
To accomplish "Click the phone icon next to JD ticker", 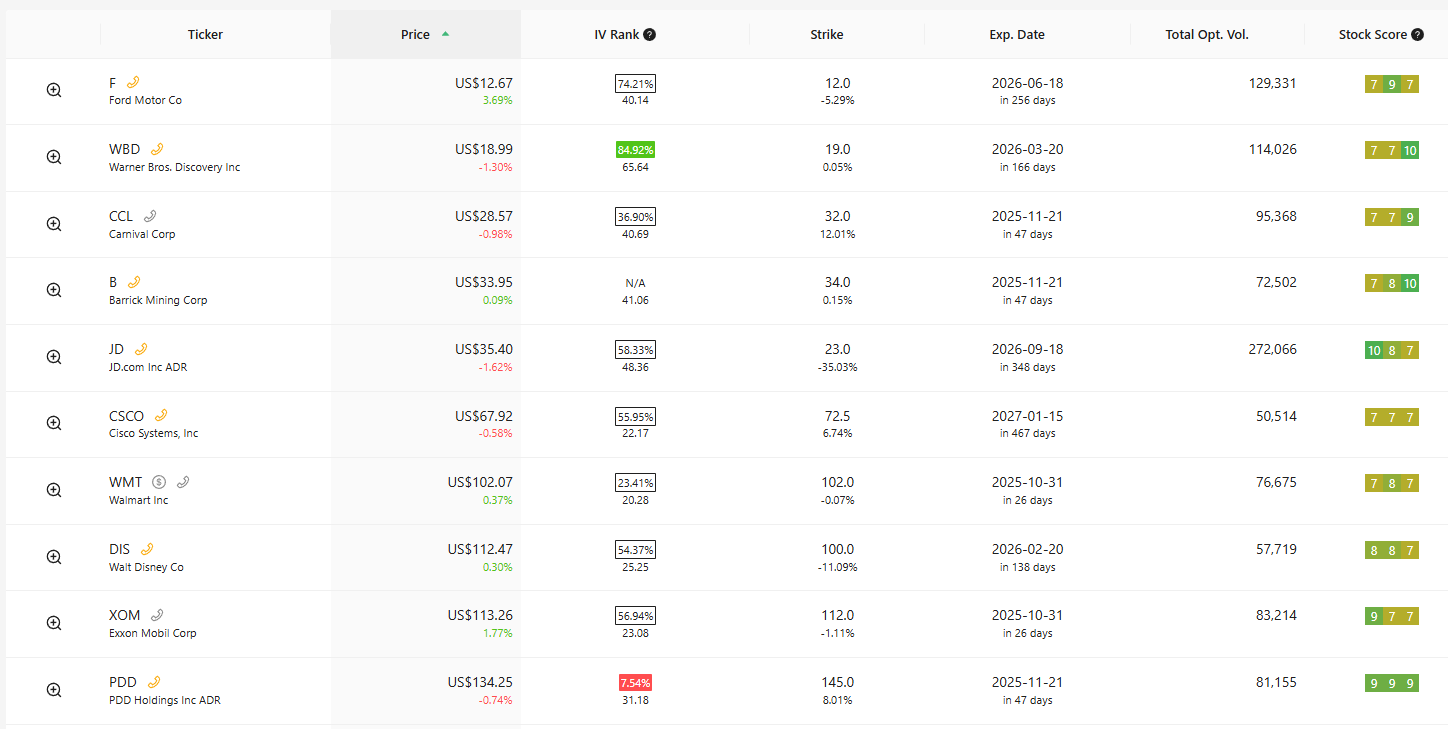I will [x=141, y=349].
